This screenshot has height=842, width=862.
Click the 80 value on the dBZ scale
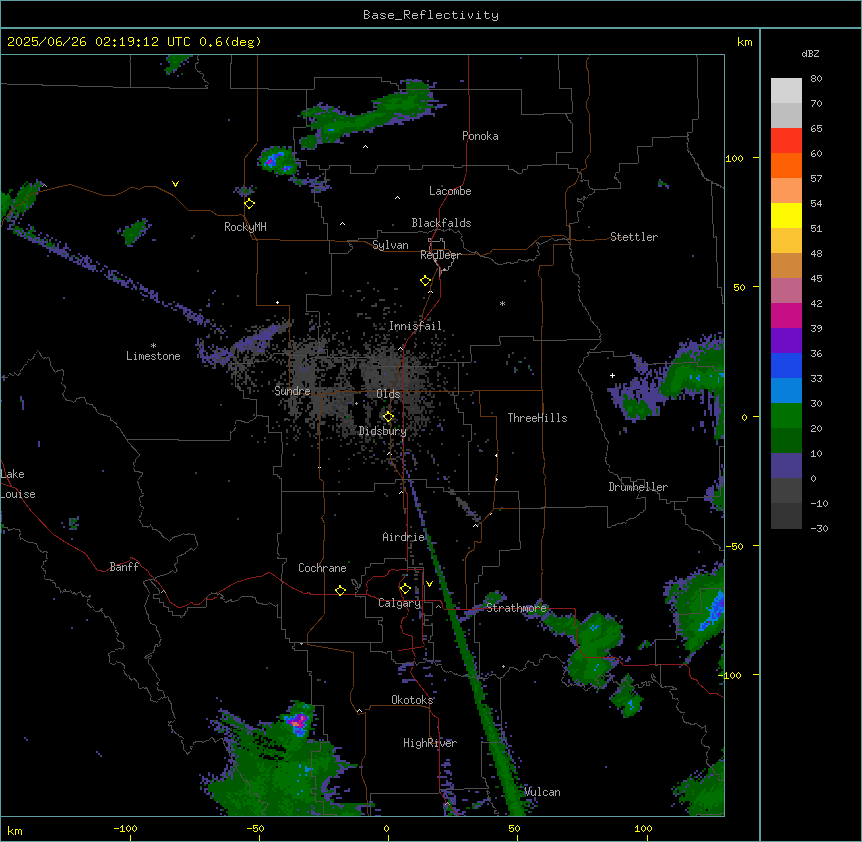tap(816, 79)
